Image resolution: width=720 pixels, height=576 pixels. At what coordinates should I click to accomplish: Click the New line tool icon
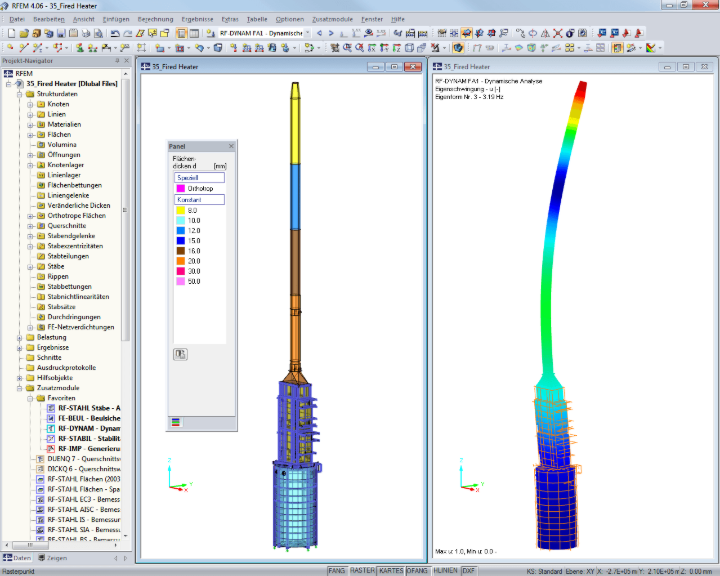click(x=24, y=48)
